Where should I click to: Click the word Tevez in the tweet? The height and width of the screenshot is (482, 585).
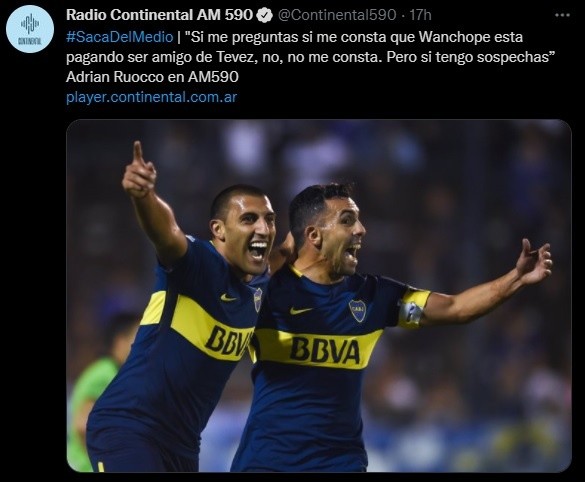[236, 57]
